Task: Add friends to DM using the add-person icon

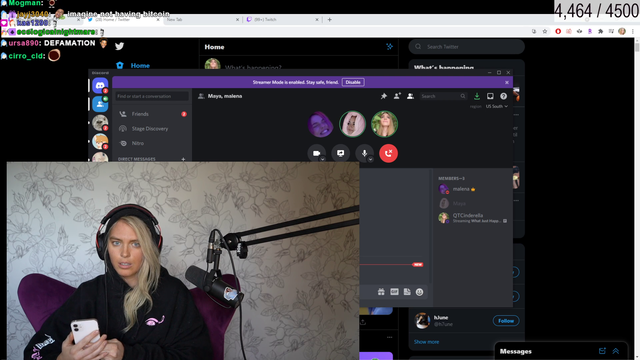Action: tap(397, 96)
